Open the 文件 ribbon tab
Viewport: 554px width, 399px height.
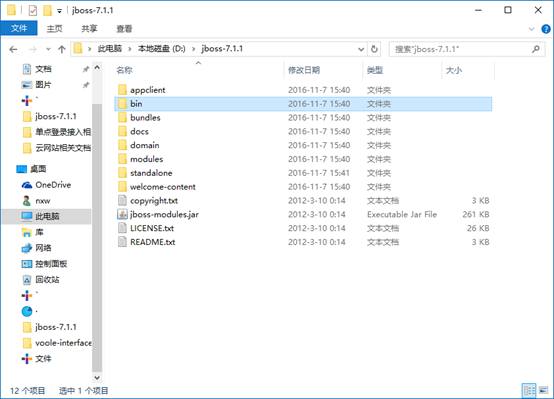click(x=19, y=28)
